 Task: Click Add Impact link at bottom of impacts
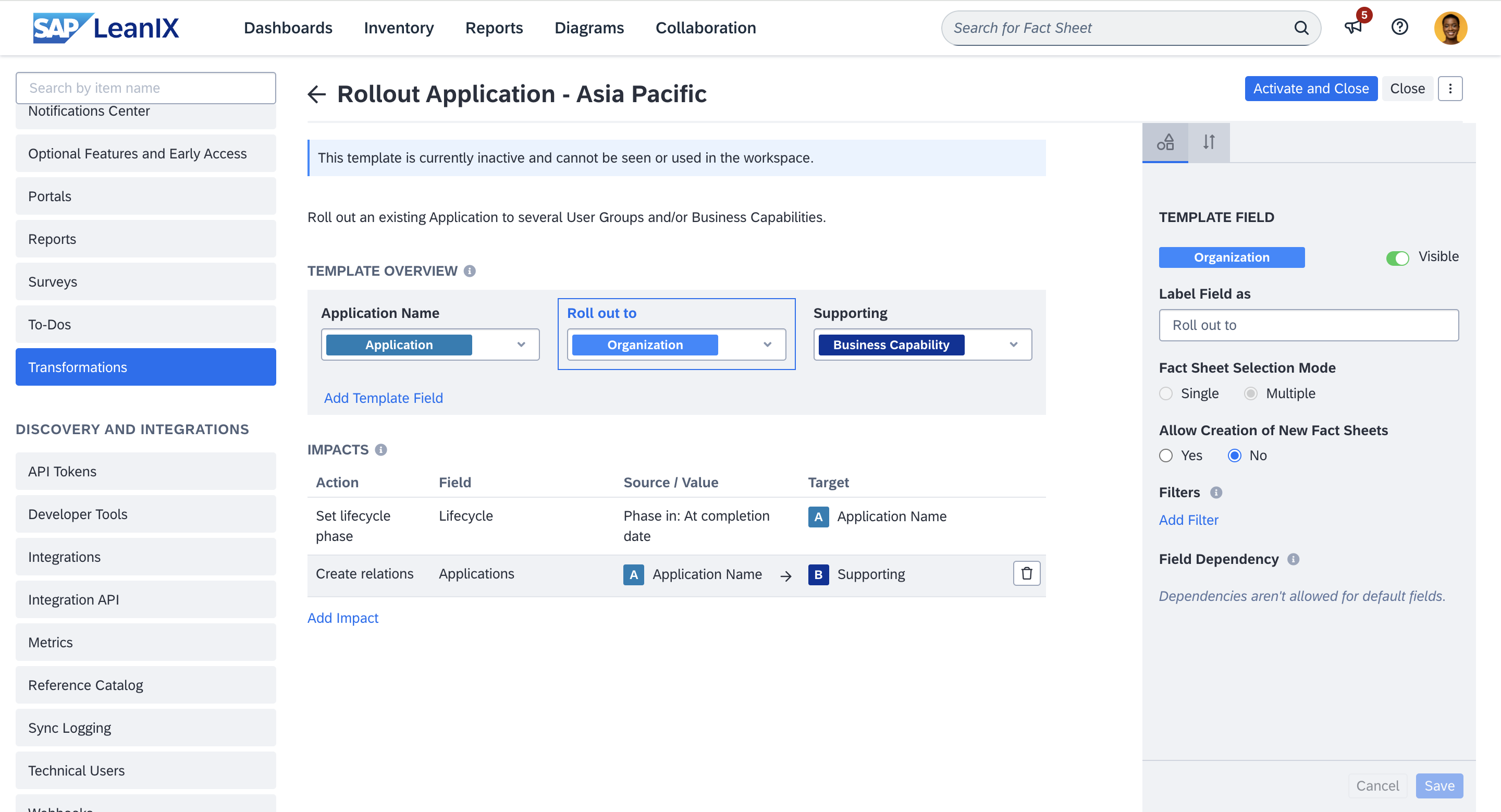coord(343,617)
